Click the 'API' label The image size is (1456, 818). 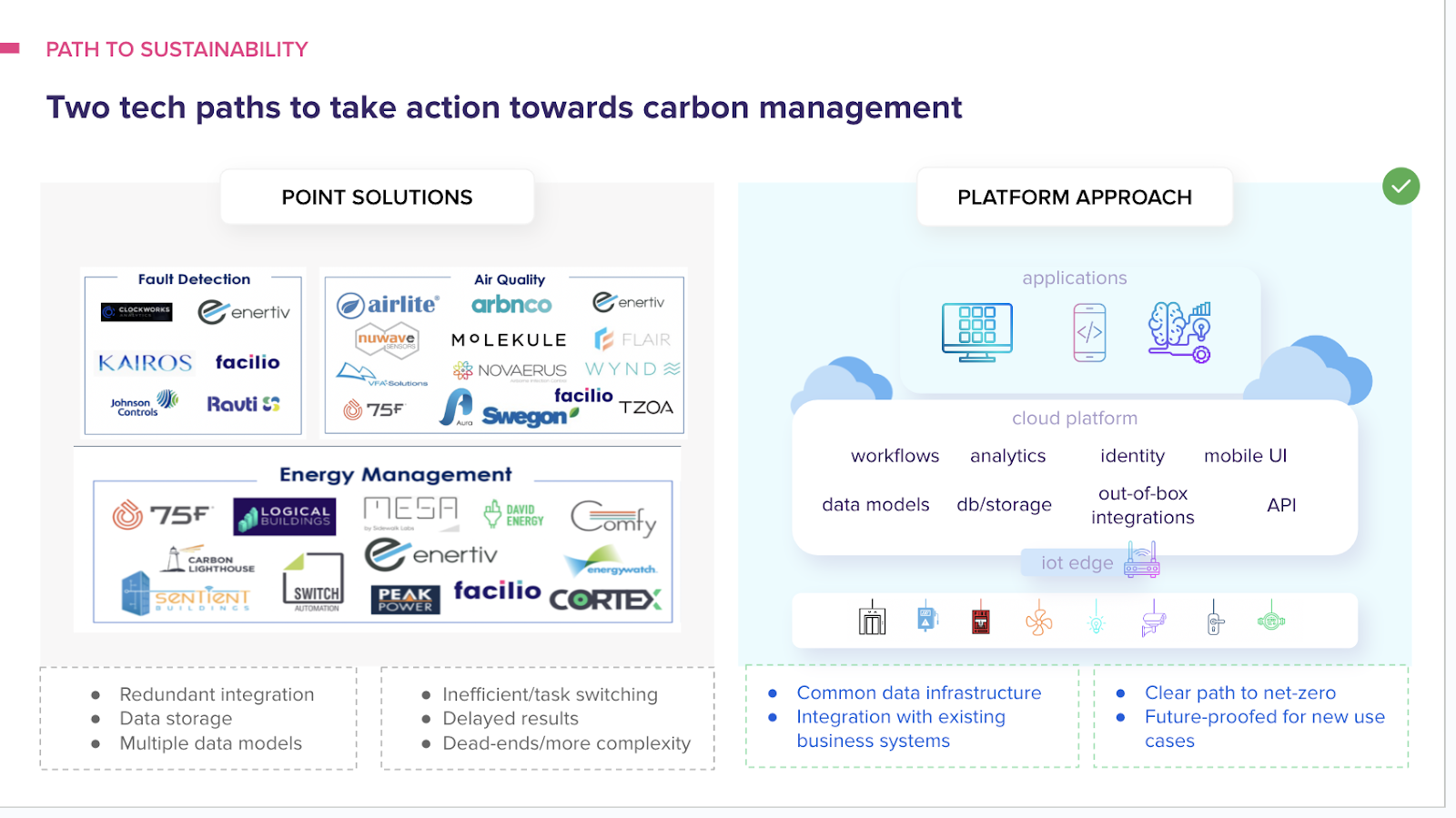click(1281, 505)
